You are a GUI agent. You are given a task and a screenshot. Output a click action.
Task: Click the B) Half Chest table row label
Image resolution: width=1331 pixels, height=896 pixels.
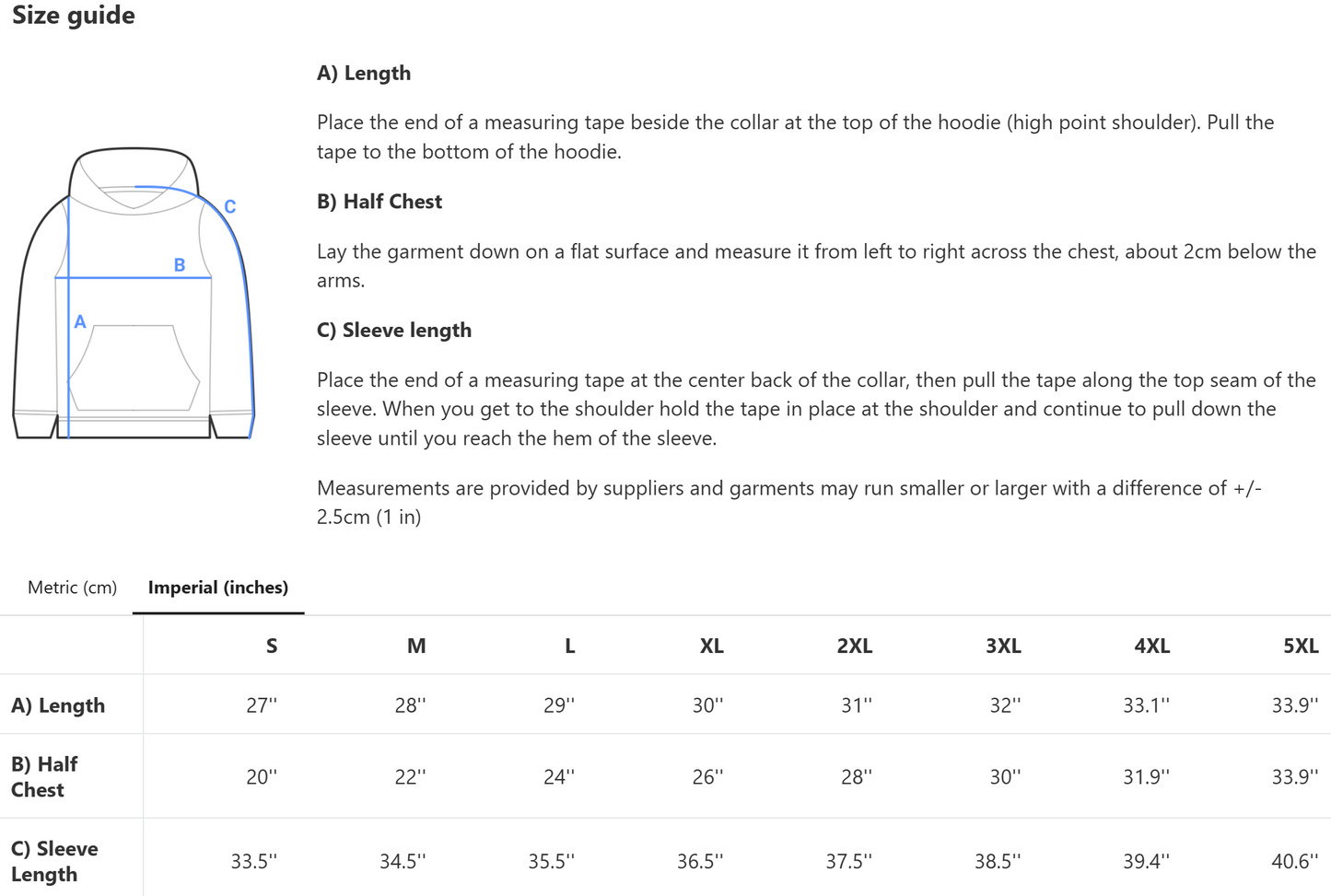tap(44, 776)
